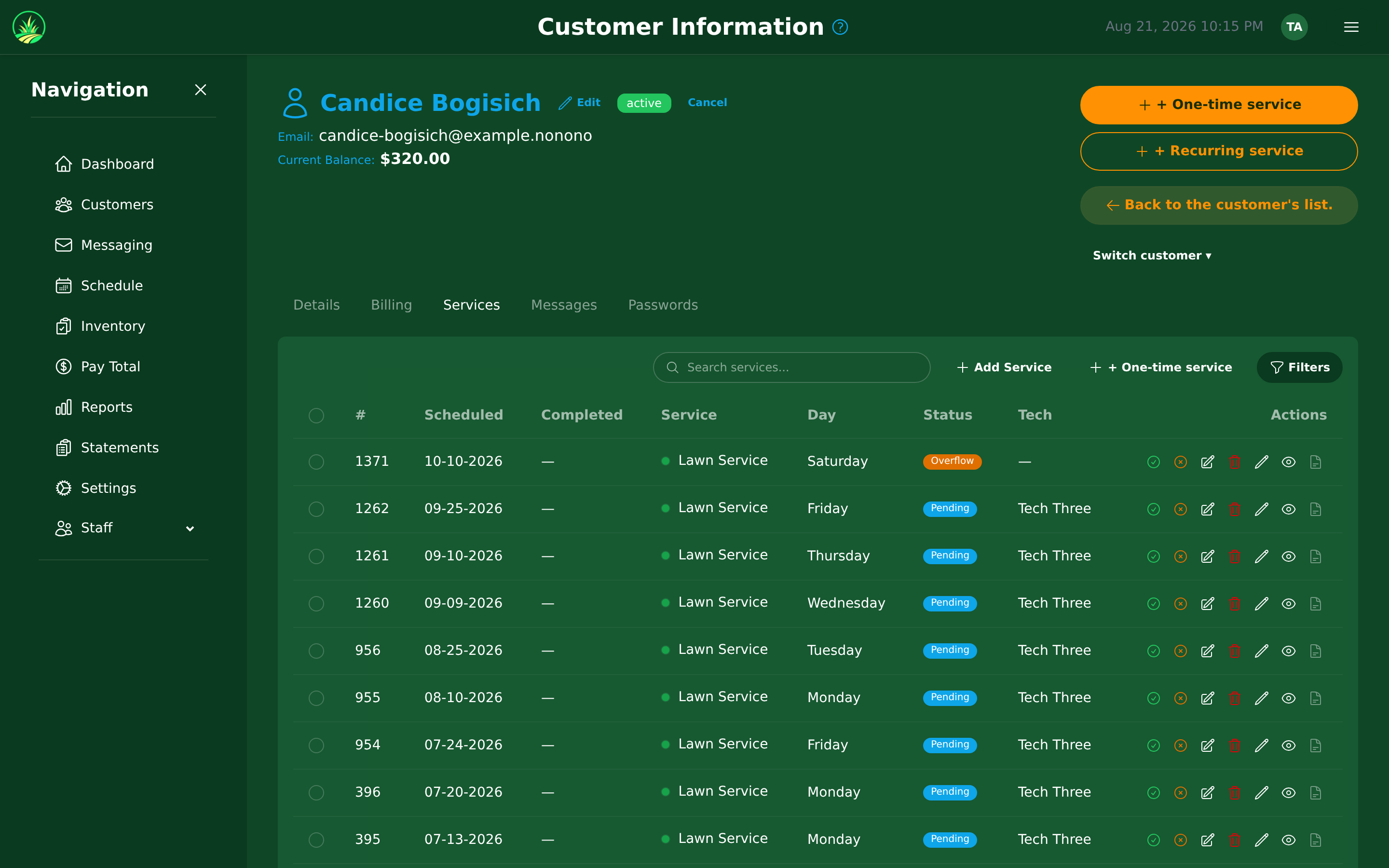Viewport: 1389px width, 868px height.
Task: Select row 1261 checkbox
Action: click(316, 556)
